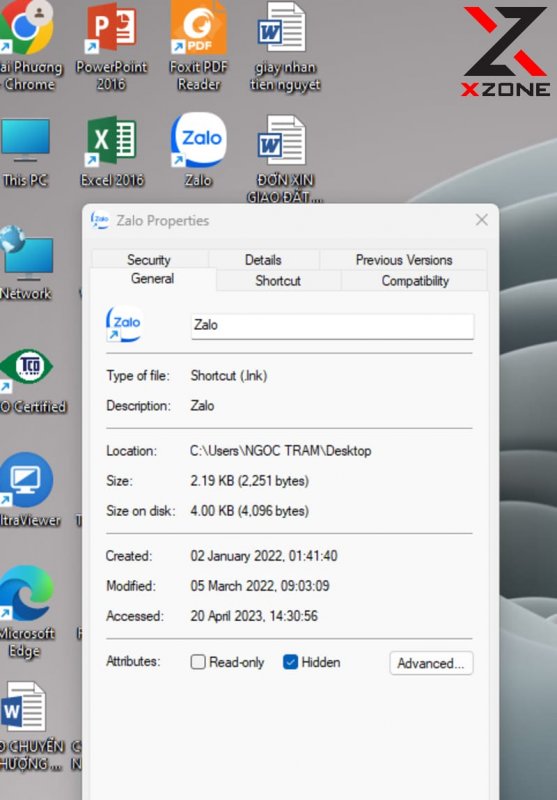
Task: Tick the Read-only attribute checkbox
Action: (198, 662)
